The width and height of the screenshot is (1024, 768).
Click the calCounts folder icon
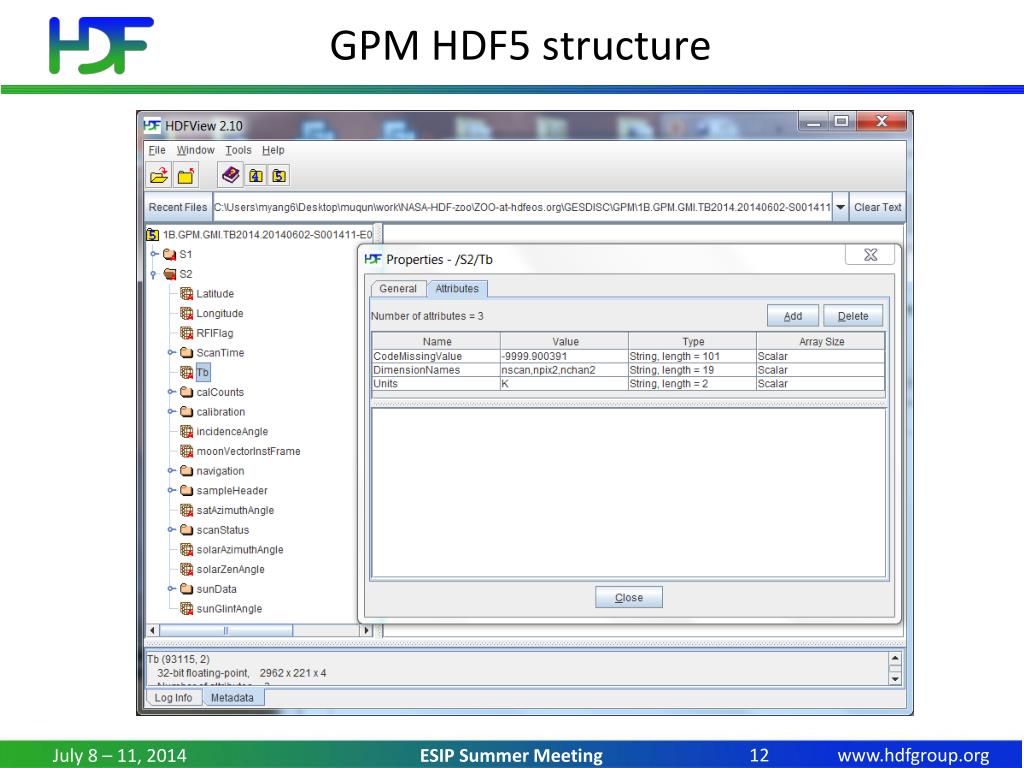pyautogui.click(x=187, y=392)
